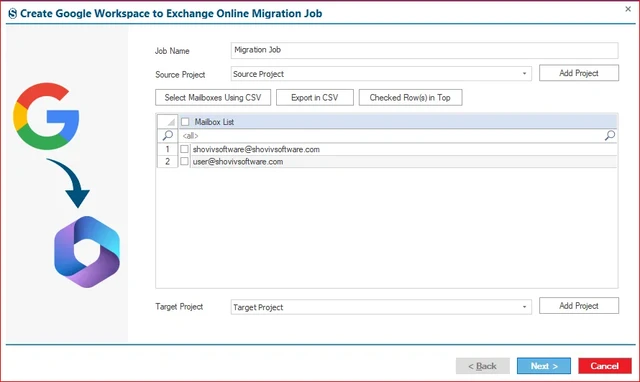Click the right magnifier icon in the filter row
This screenshot has height=382, width=640.
(x=609, y=135)
